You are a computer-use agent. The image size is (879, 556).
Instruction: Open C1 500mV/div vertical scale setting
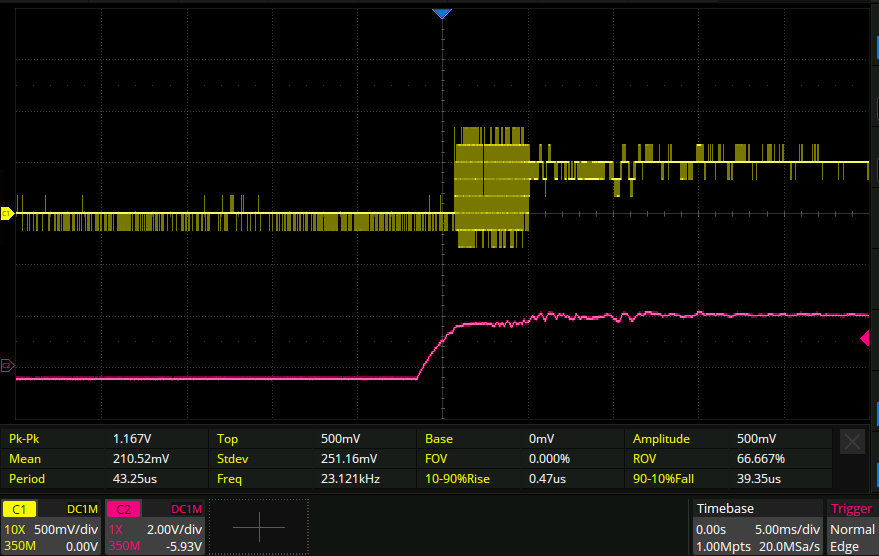click(x=64, y=529)
